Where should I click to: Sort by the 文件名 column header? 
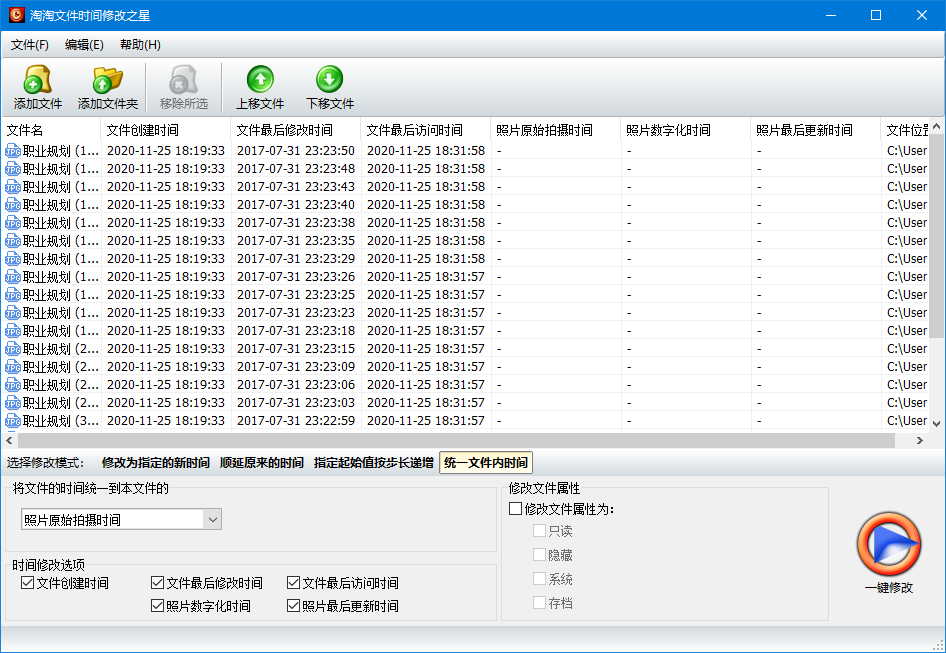tap(51, 130)
